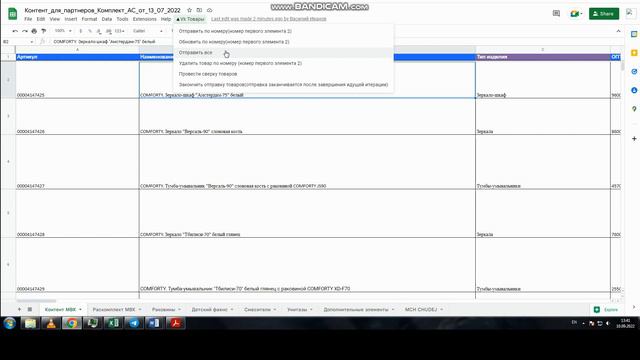Open the comment history icon
The image size is (640, 360).
pos(556,13)
